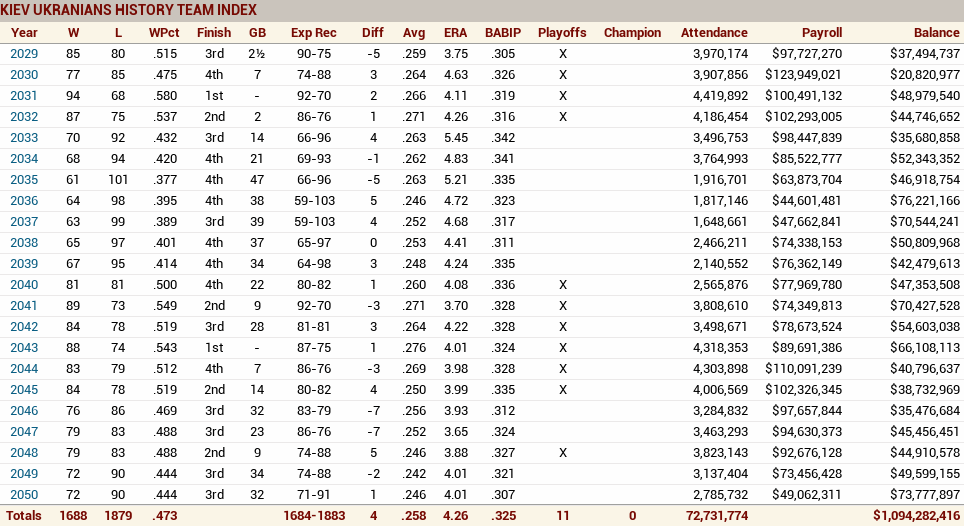Open the 2031 season link

coord(24,96)
